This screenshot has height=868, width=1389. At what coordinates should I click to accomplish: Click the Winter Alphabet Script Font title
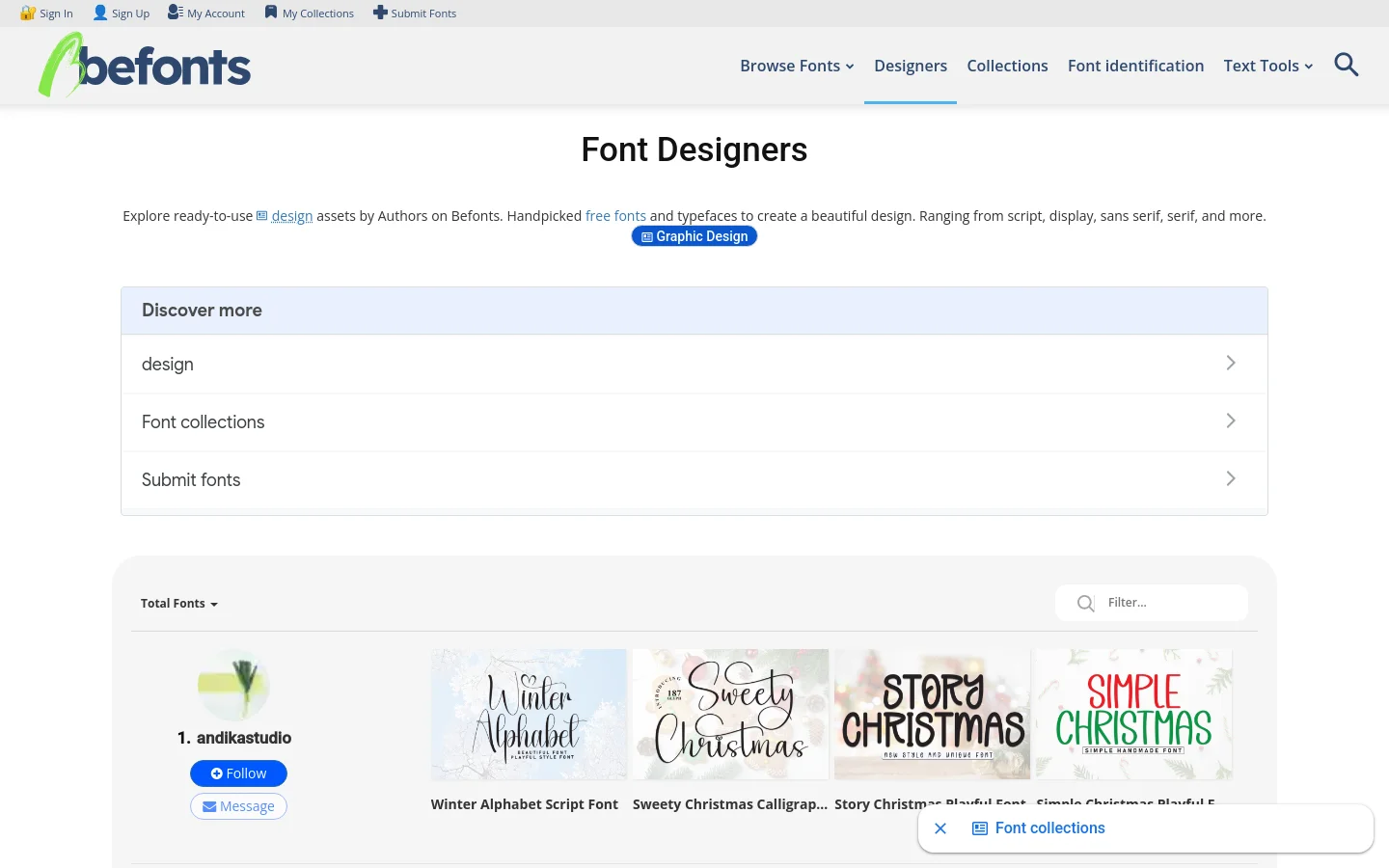(525, 804)
